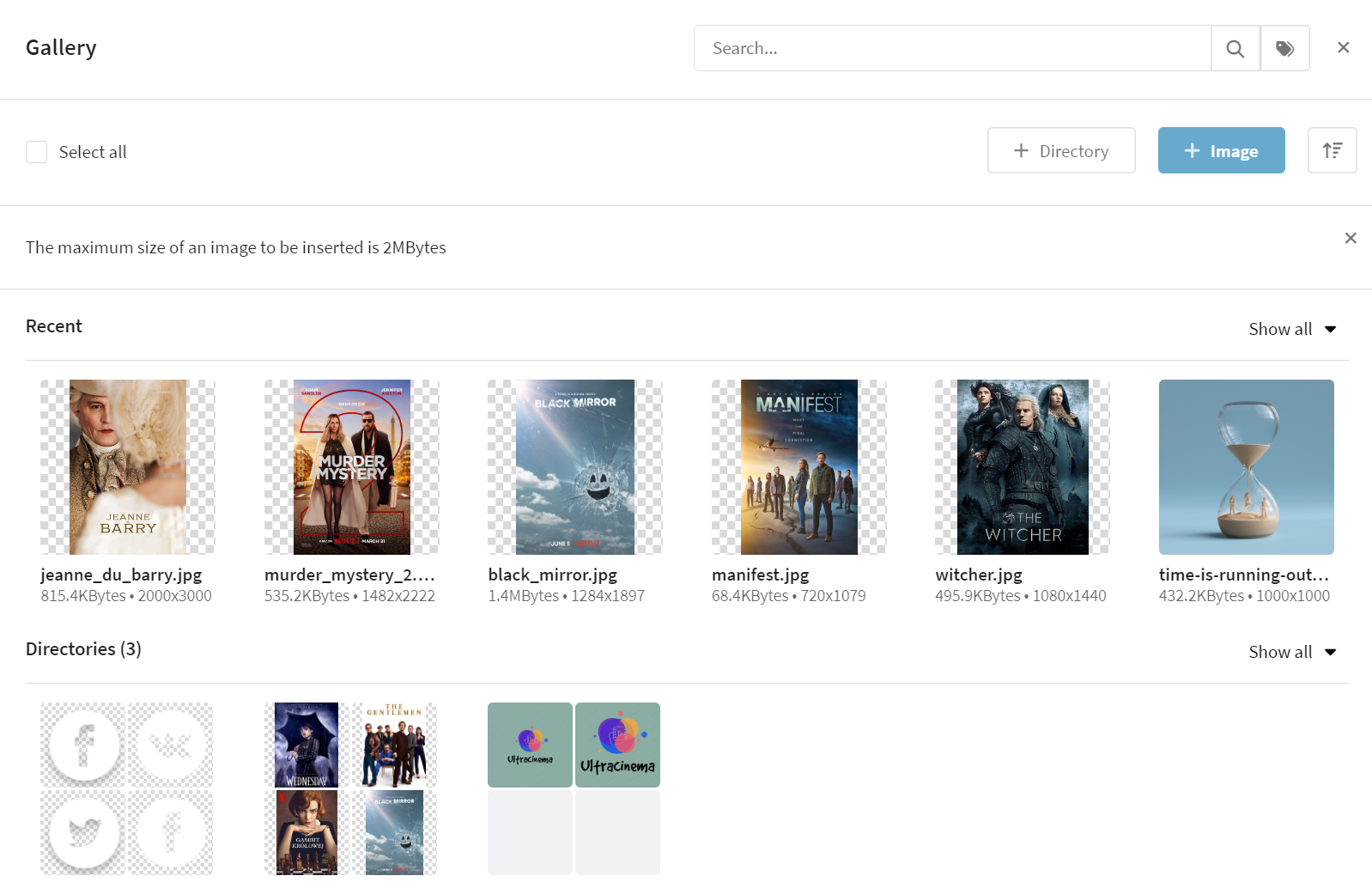Upload with the Image button

pos(1221,150)
